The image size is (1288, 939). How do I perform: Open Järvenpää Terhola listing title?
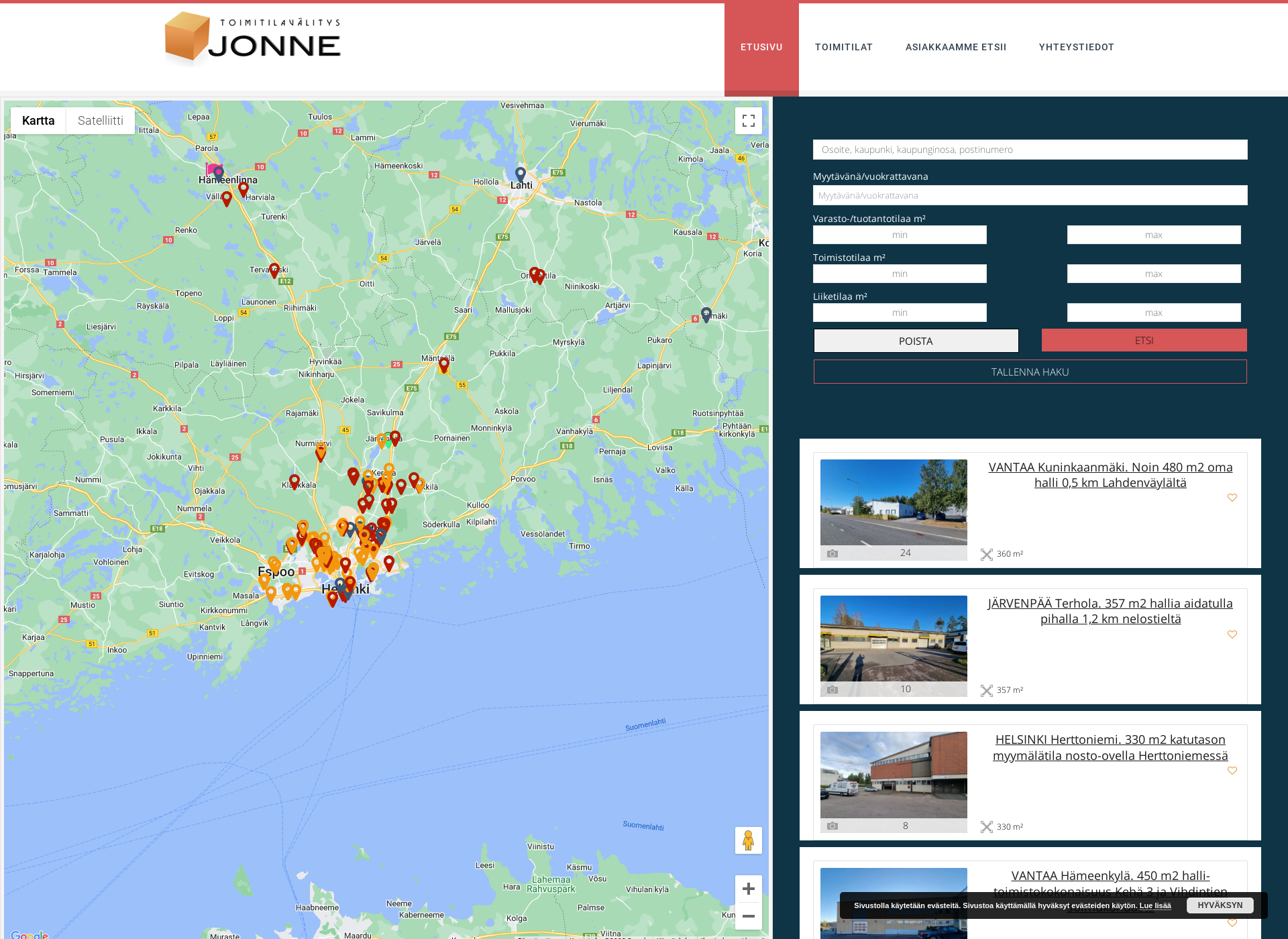[1110, 611]
